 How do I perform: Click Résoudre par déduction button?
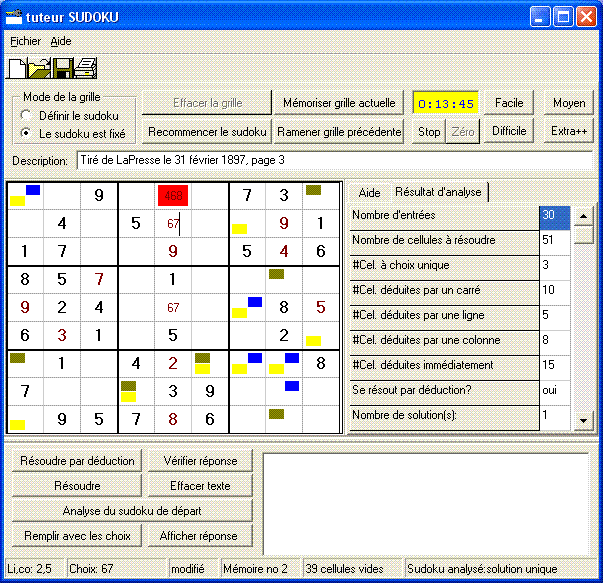pyautogui.click(x=77, y=461)
